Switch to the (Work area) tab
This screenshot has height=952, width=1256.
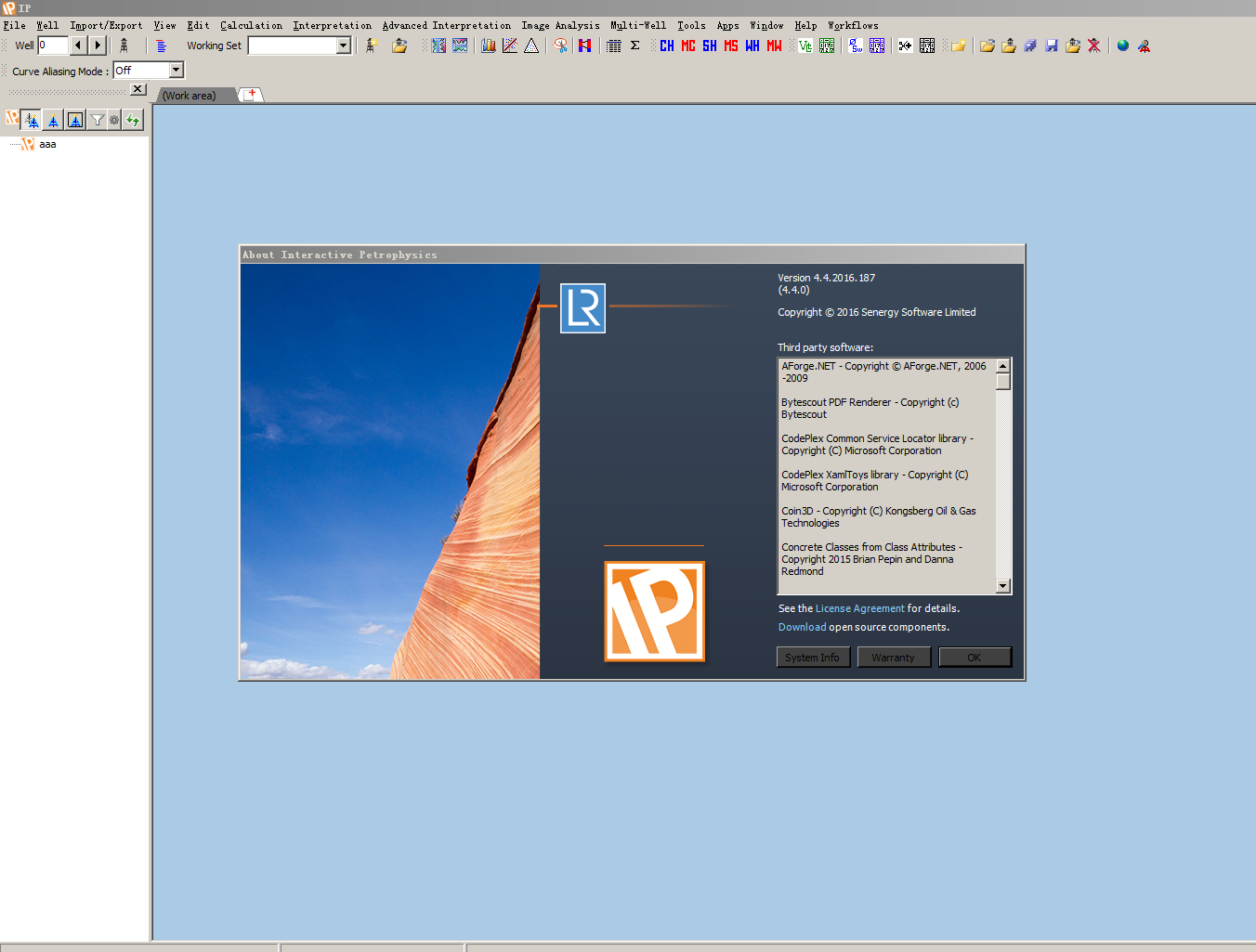tap(189, 96)
